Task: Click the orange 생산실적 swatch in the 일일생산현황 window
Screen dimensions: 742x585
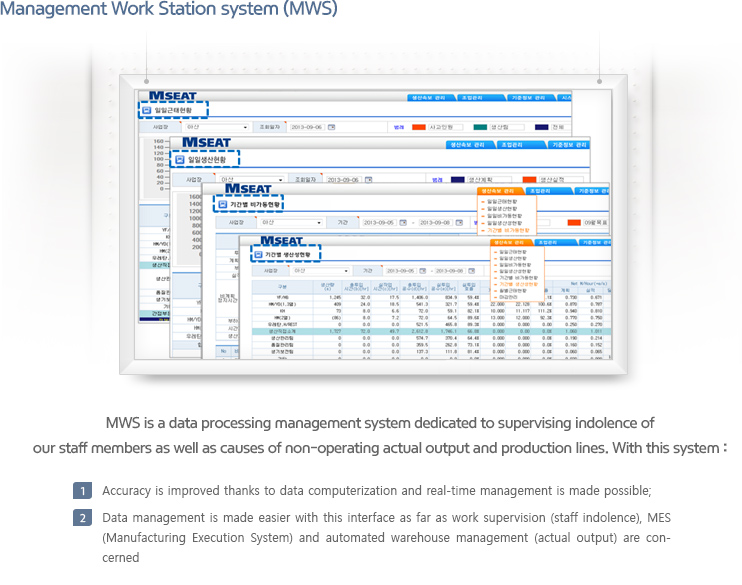Action: pyautogui.click(x=530, y=180)
